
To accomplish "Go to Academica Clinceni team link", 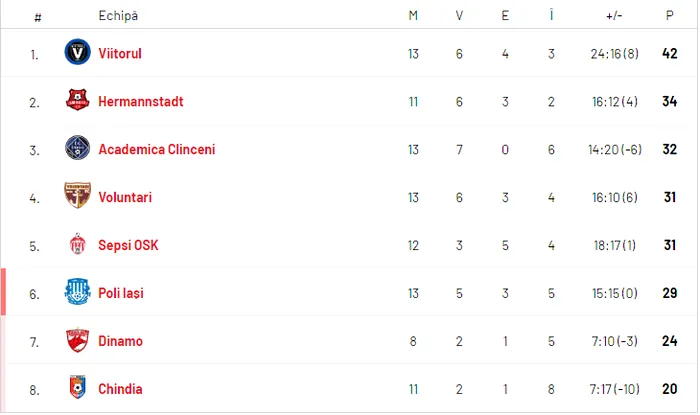I will point(156,149).
